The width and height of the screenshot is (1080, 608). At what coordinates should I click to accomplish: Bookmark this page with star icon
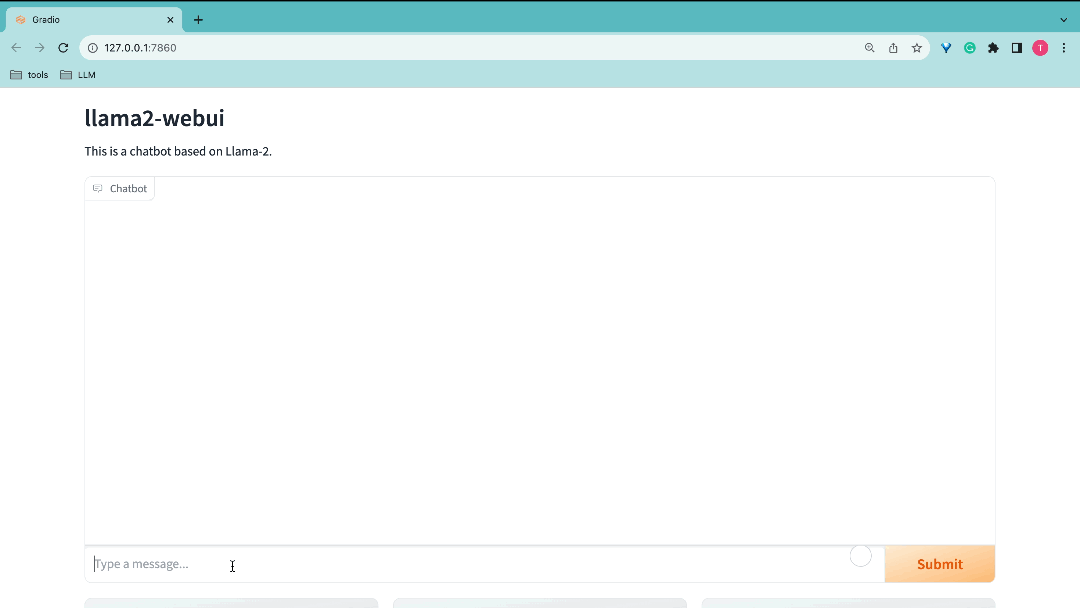coord(917,48)
